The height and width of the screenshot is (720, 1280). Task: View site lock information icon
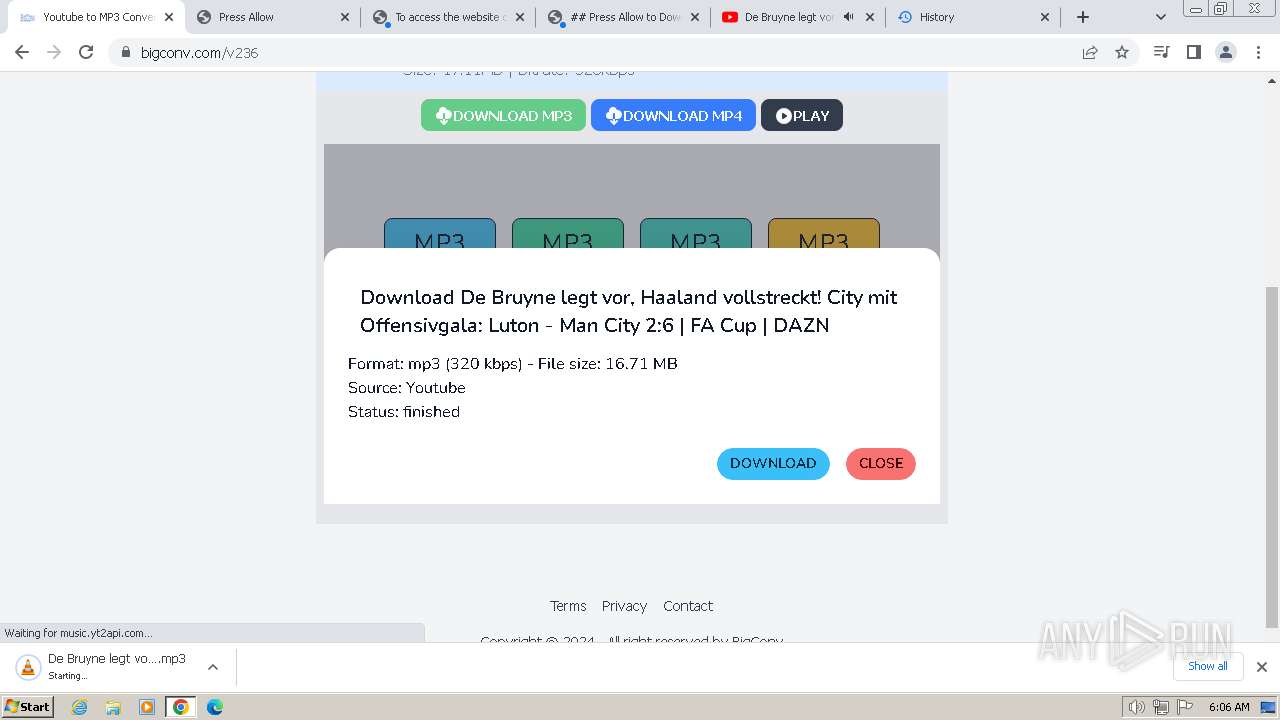(125, 52)
